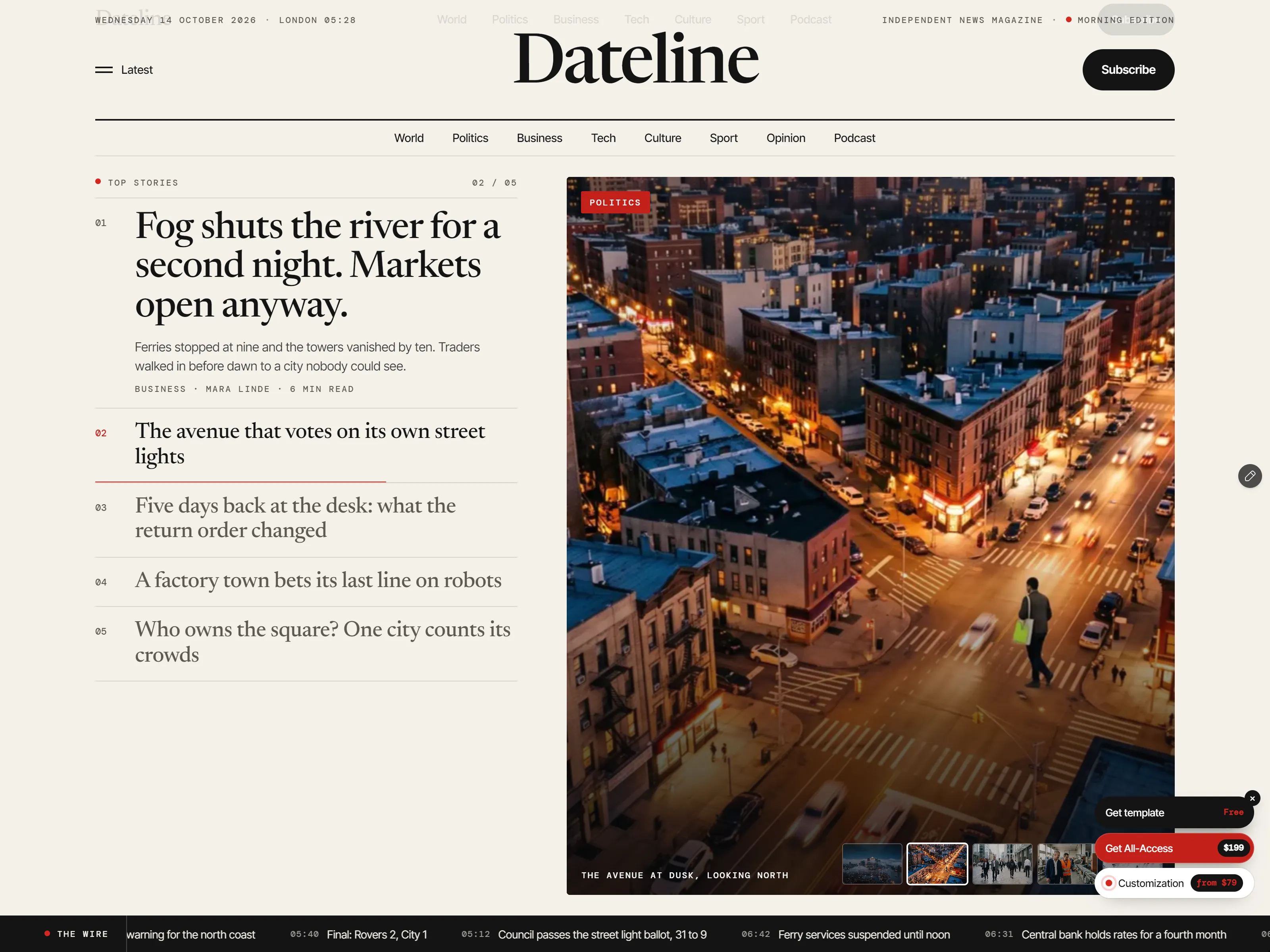Open the Politics section
This screenshot has height=952, width=1270.
click(x=470, y=138)
